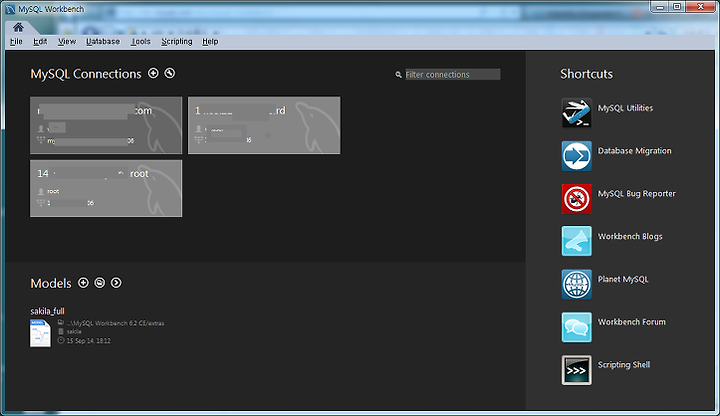Viewport: 720px width, 416px height.
Task: Click the user icon in the root tile
Action: click(41, 191)
